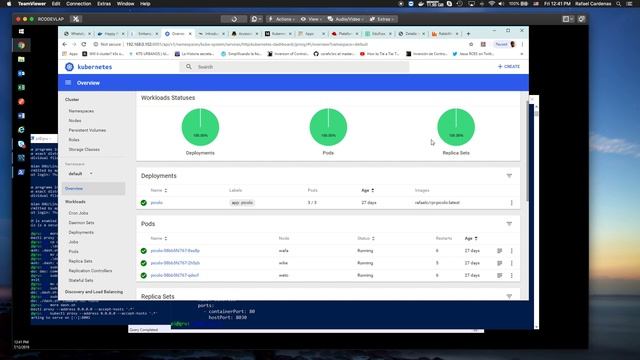Go back in Chrome
This screenshot has height=360, width=640.
pyautogui.click(x=65, y=44)
